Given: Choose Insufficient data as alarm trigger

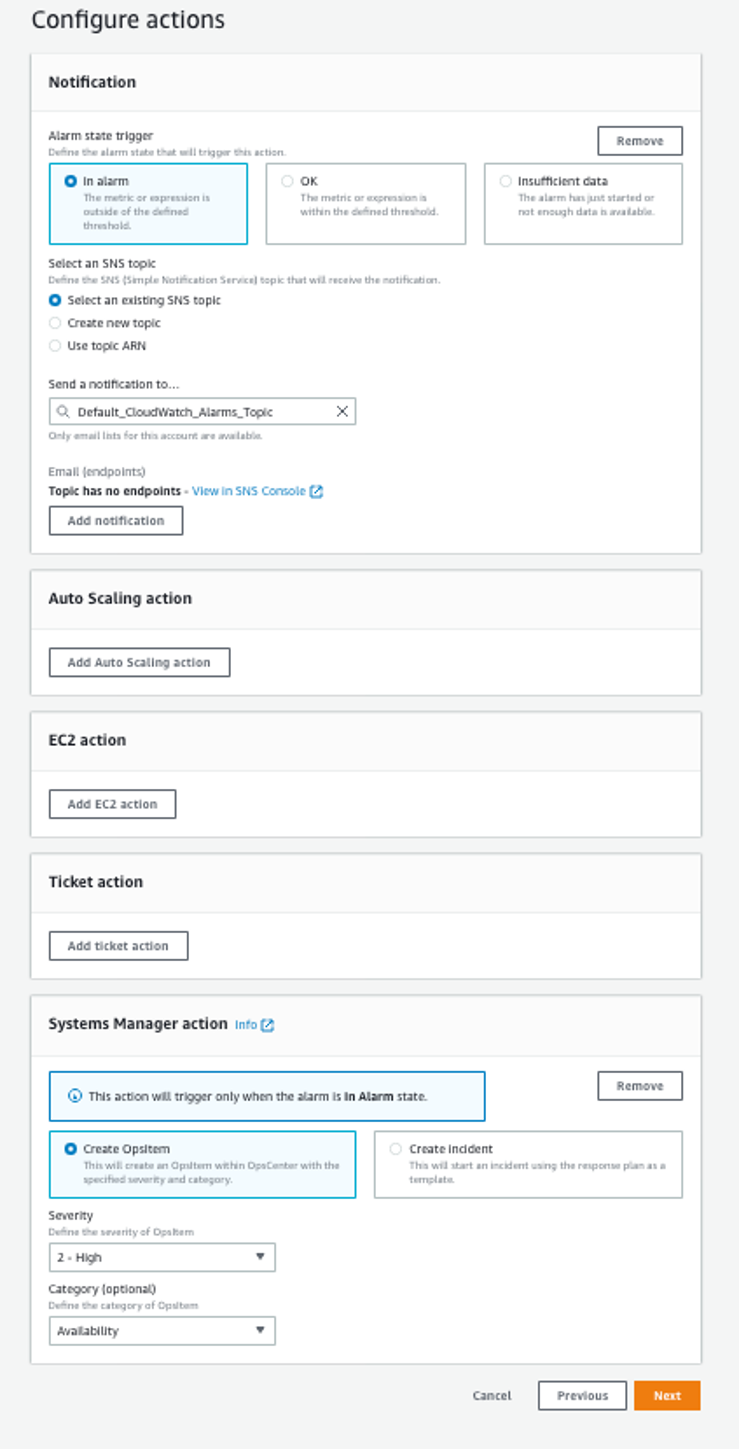Looking at the screenshot, I should click(x=505, y=181).
